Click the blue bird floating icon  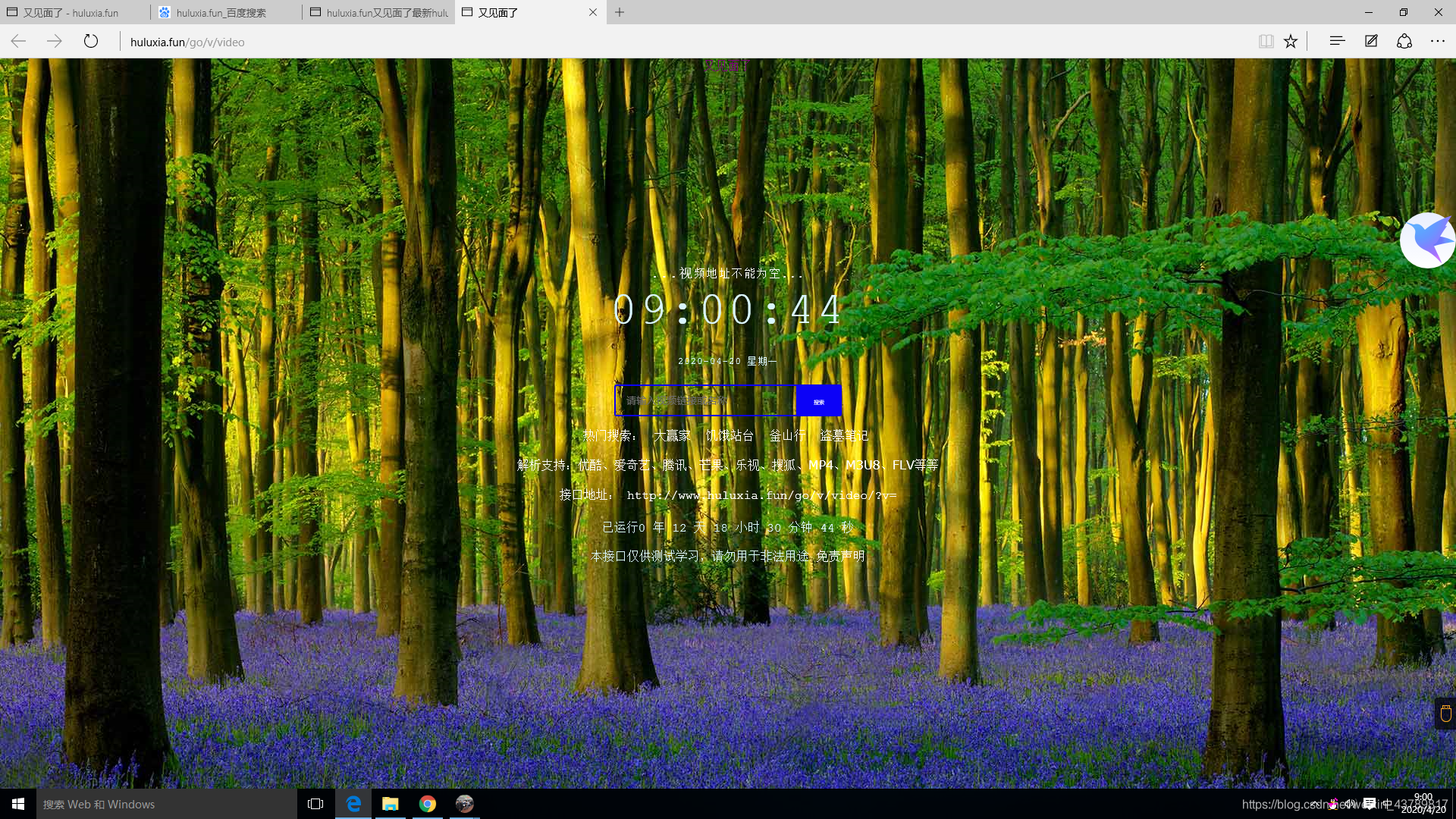[x=1428, y=240]
